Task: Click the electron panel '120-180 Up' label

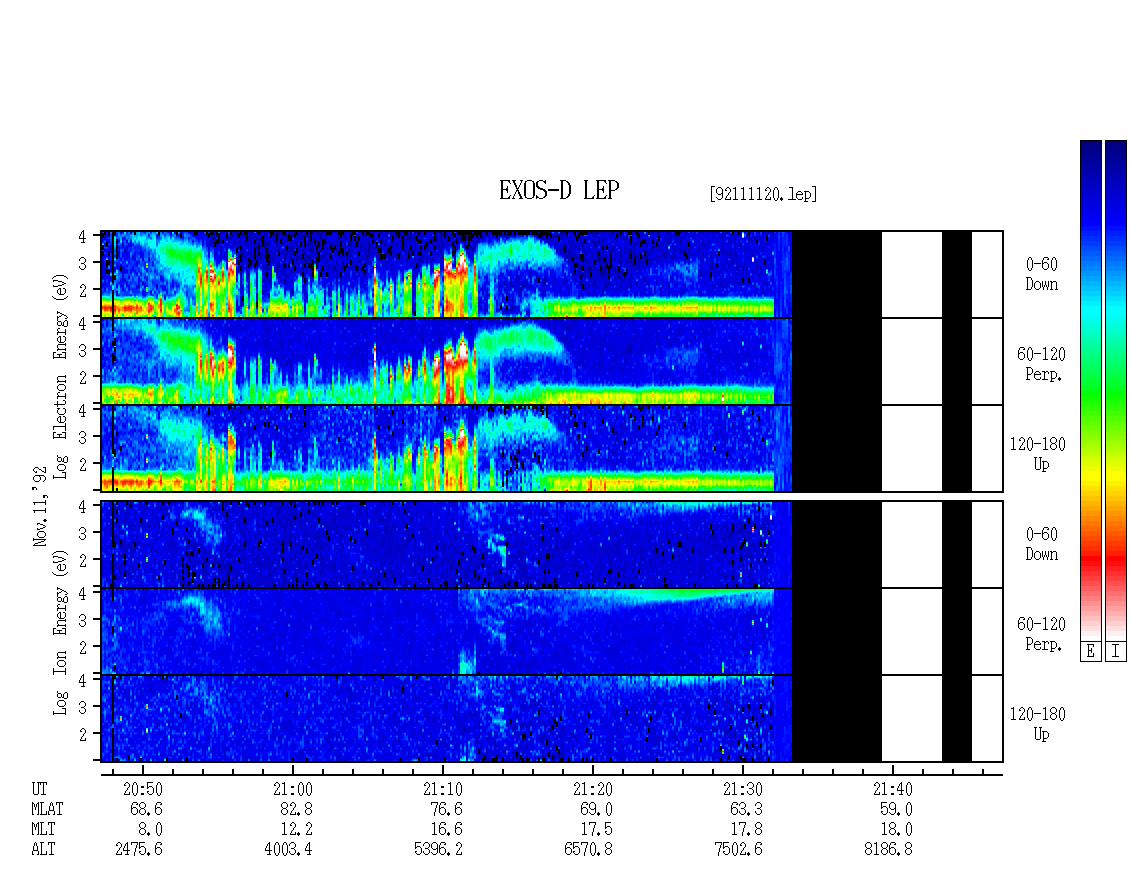Action: pyautogui.click(x=1038, y=454)
